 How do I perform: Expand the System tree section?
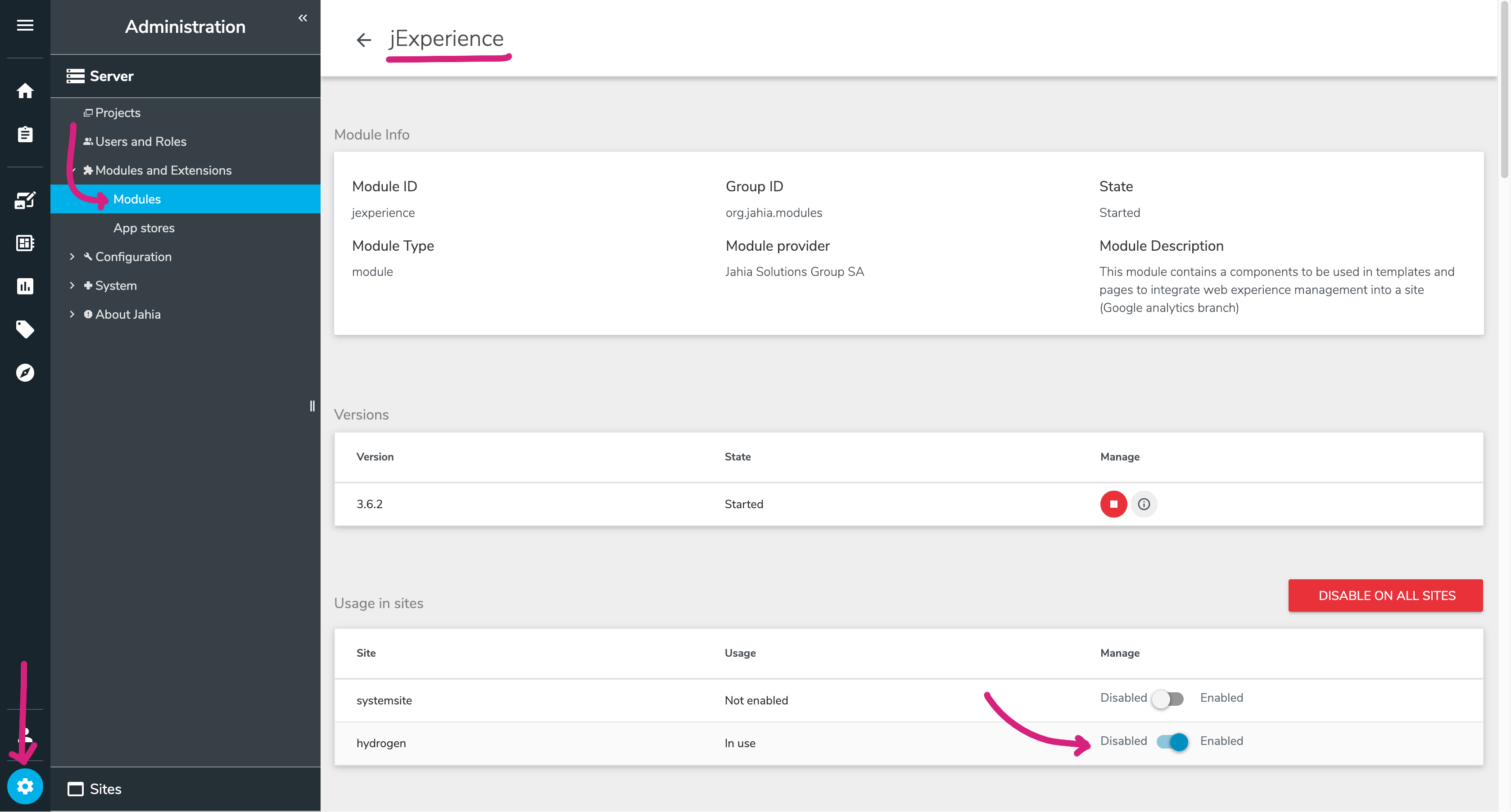point(72,285)
